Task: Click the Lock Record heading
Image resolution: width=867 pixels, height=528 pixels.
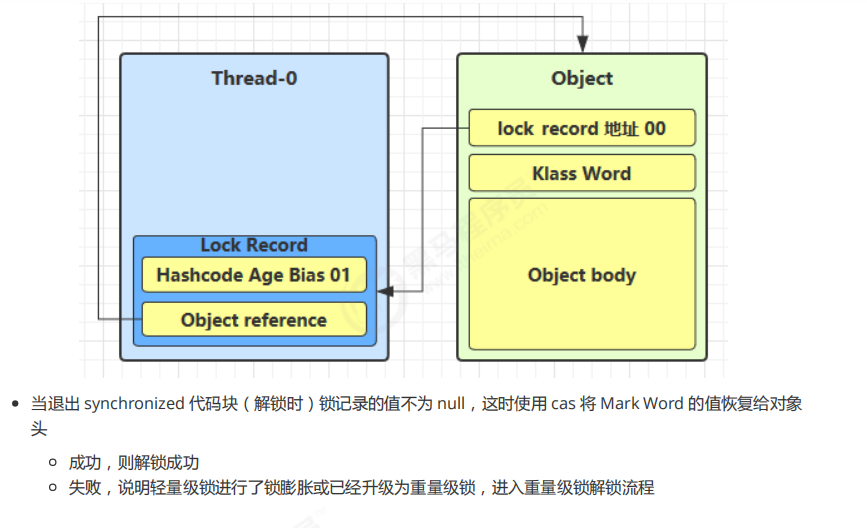Action: [254, 245]
